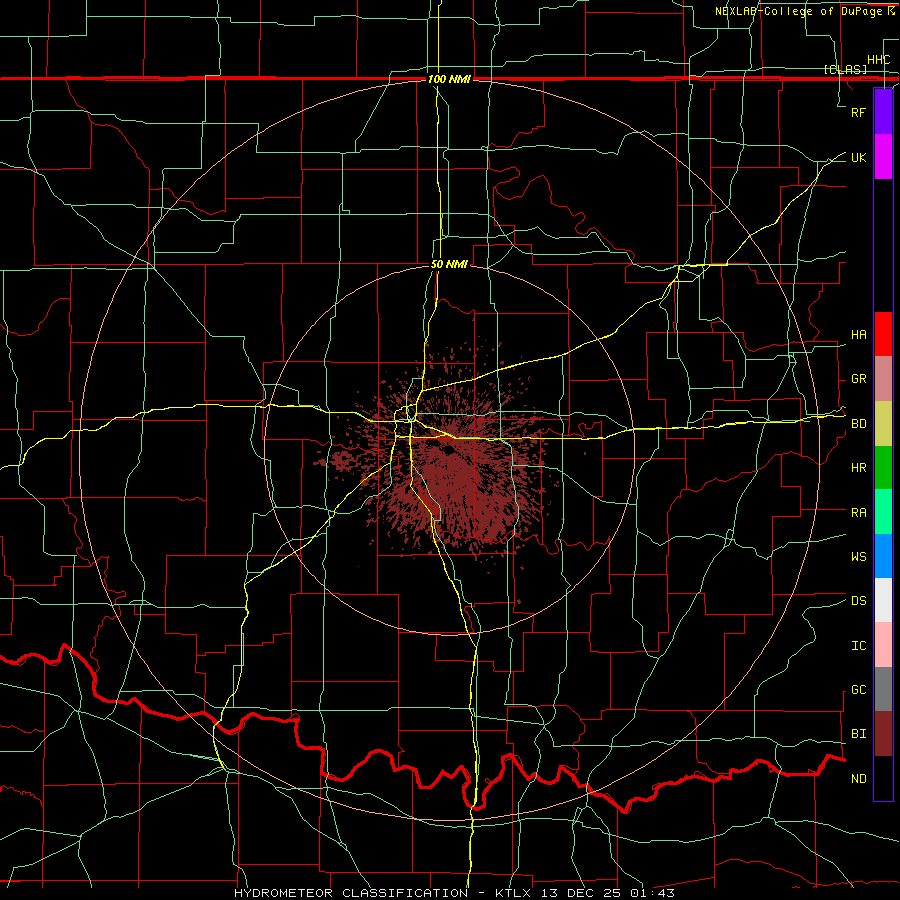Click the light pink IC legend swatch
900x900 pixels.
point(883,645)
